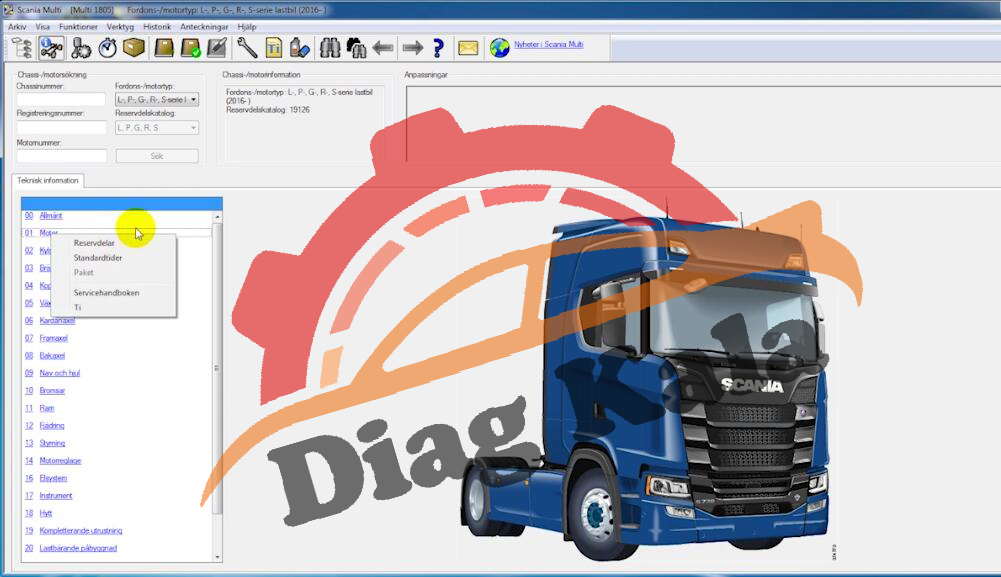Viewport: 1001px width, 577px height.
Task: Click the Scania Multi icon in title bar
Action: tap(8, 10)
